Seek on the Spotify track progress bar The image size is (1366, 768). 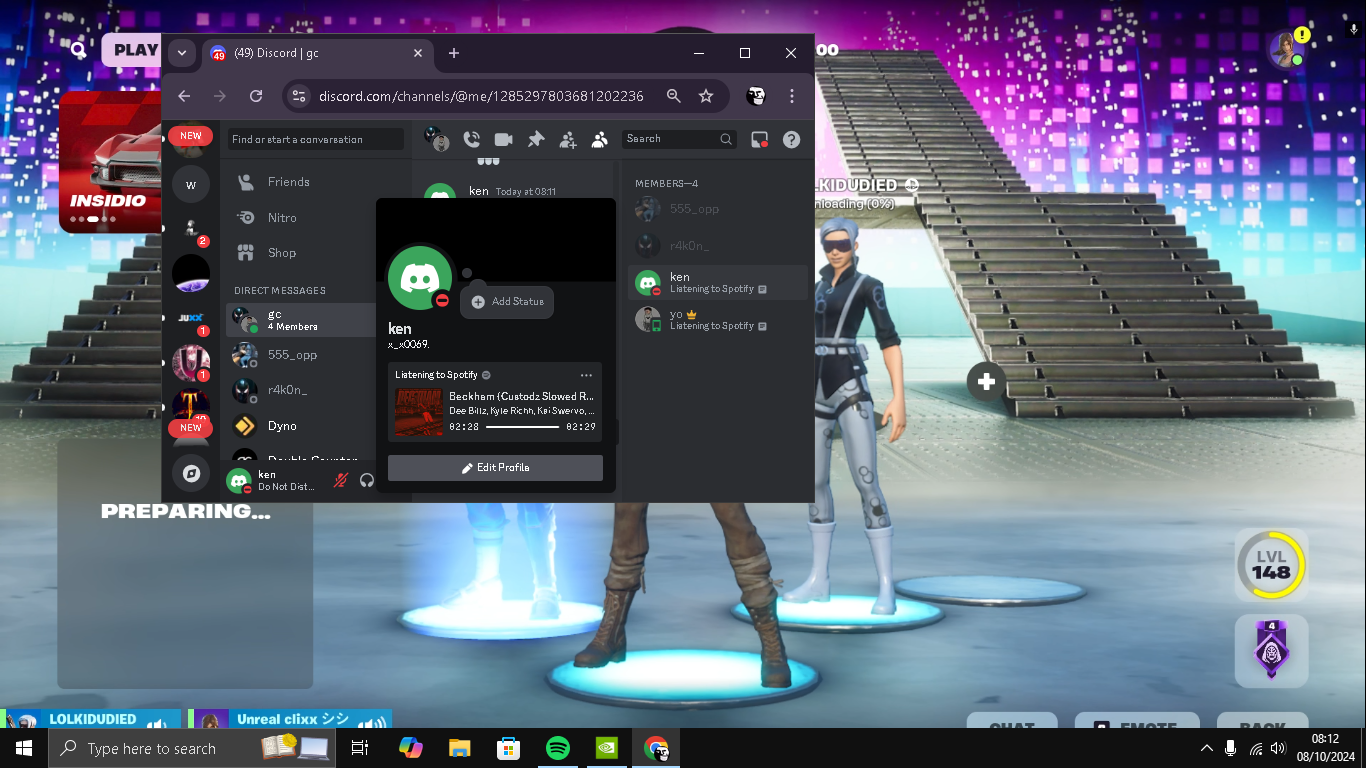522,427
